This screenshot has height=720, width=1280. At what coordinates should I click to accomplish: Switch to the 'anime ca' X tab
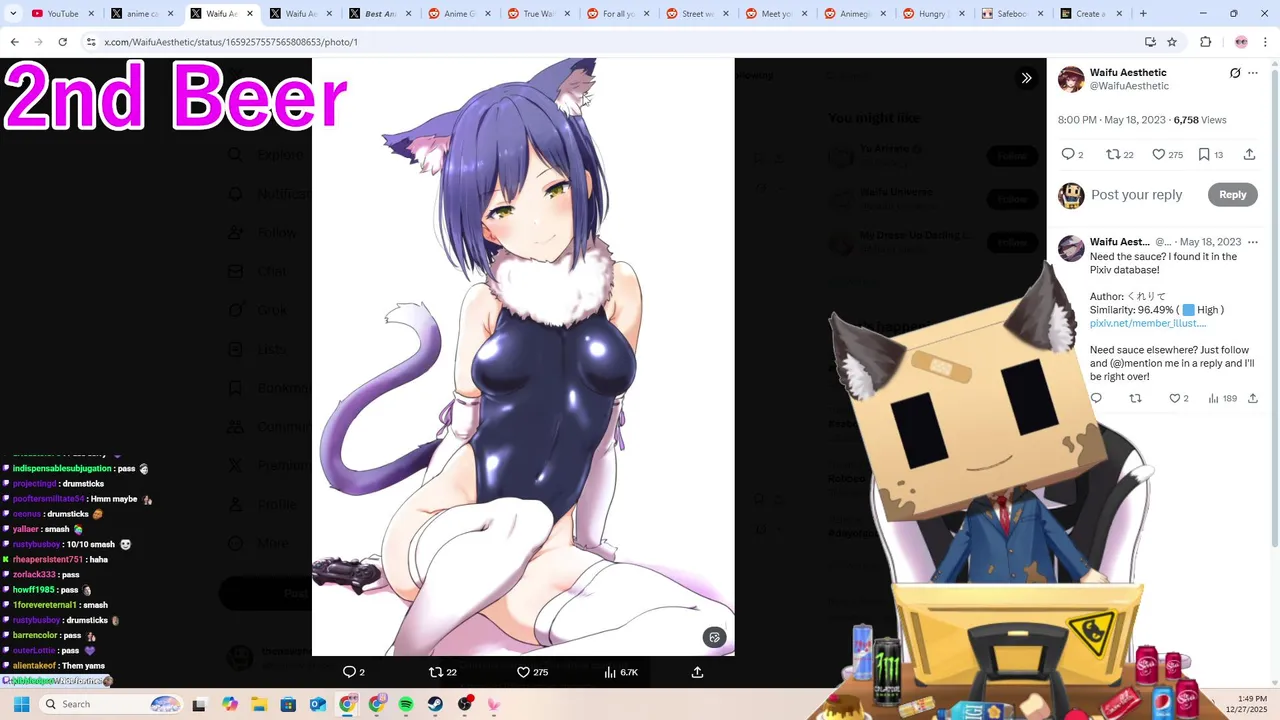coord(140,14)
